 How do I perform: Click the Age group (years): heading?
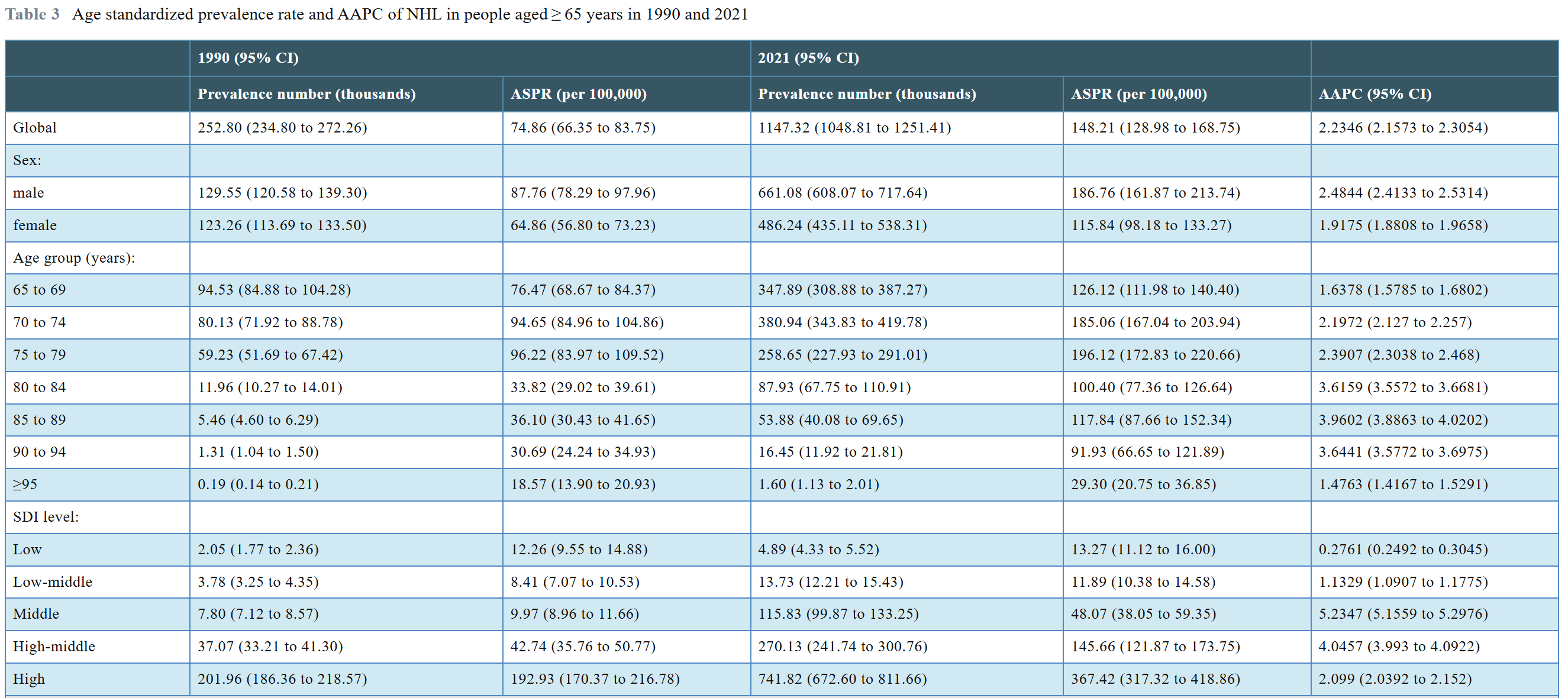click(x=73, y=258)
